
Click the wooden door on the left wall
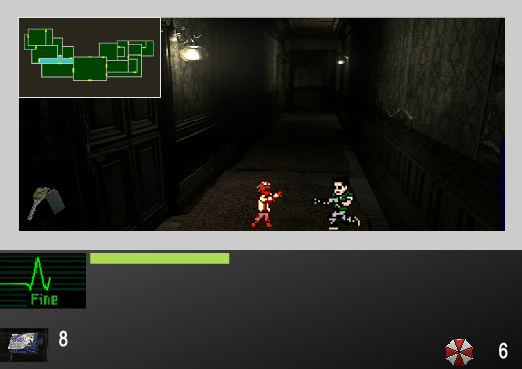[x=120, y=160]
